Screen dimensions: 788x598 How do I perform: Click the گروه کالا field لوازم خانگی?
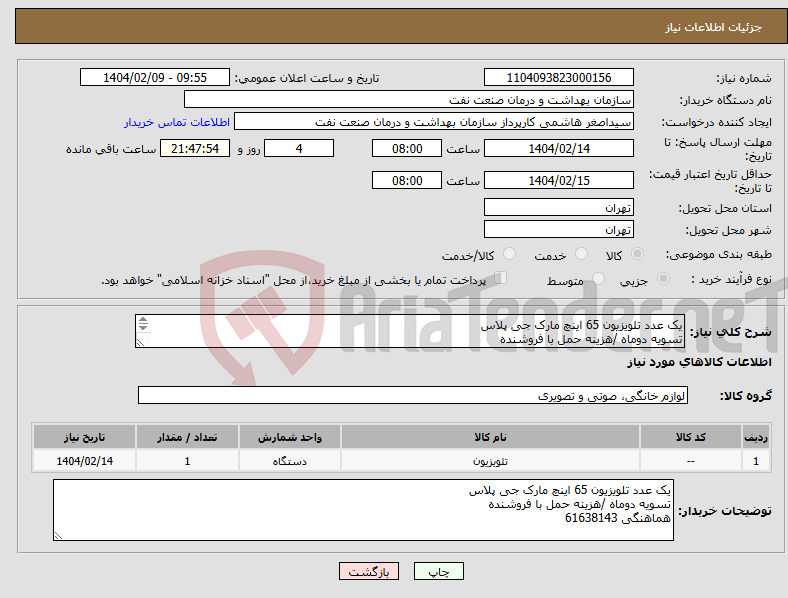pyautogui.click(x=413, y=395)
